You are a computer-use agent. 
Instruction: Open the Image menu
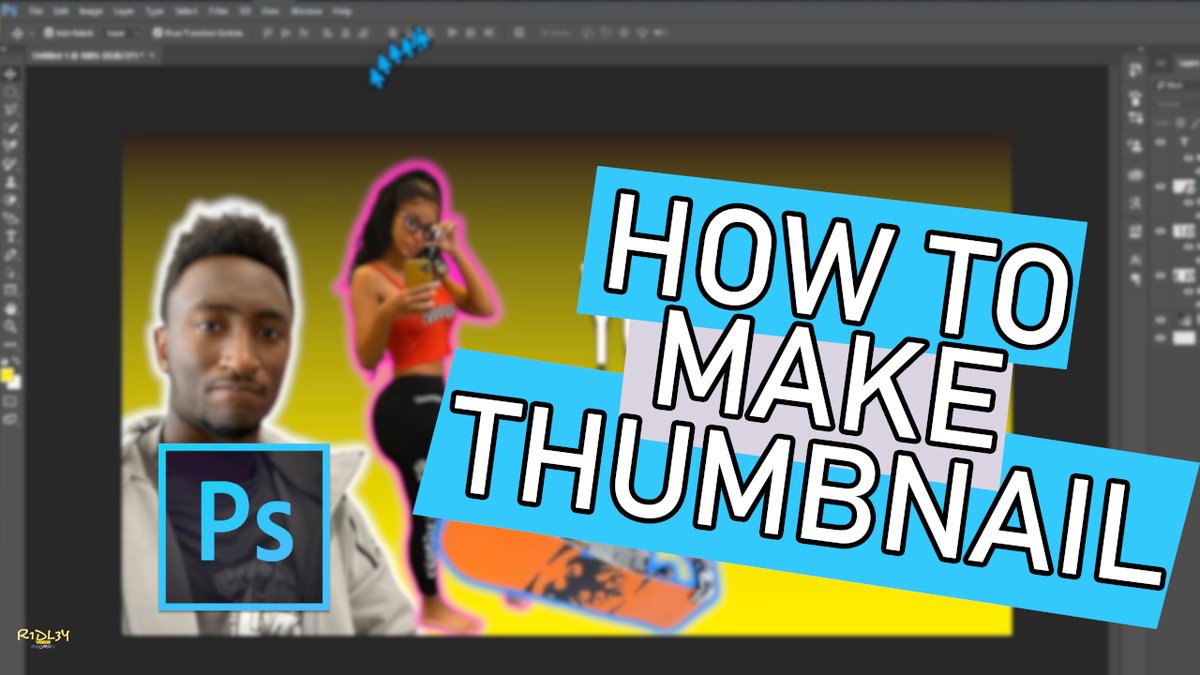coord(91,12)
